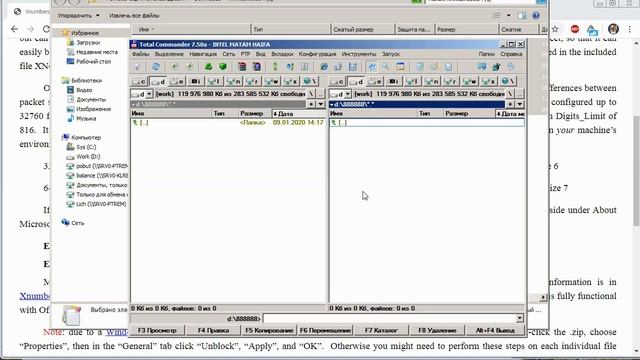Viewport: 640px width, 360px height.
Task: Open Explorer help question mark icon
Action: tap(536, 16)
